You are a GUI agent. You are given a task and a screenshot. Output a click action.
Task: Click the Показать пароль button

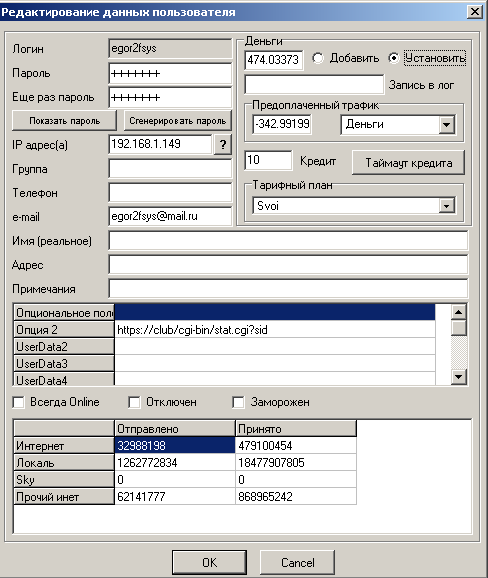[x=64, y=121]
